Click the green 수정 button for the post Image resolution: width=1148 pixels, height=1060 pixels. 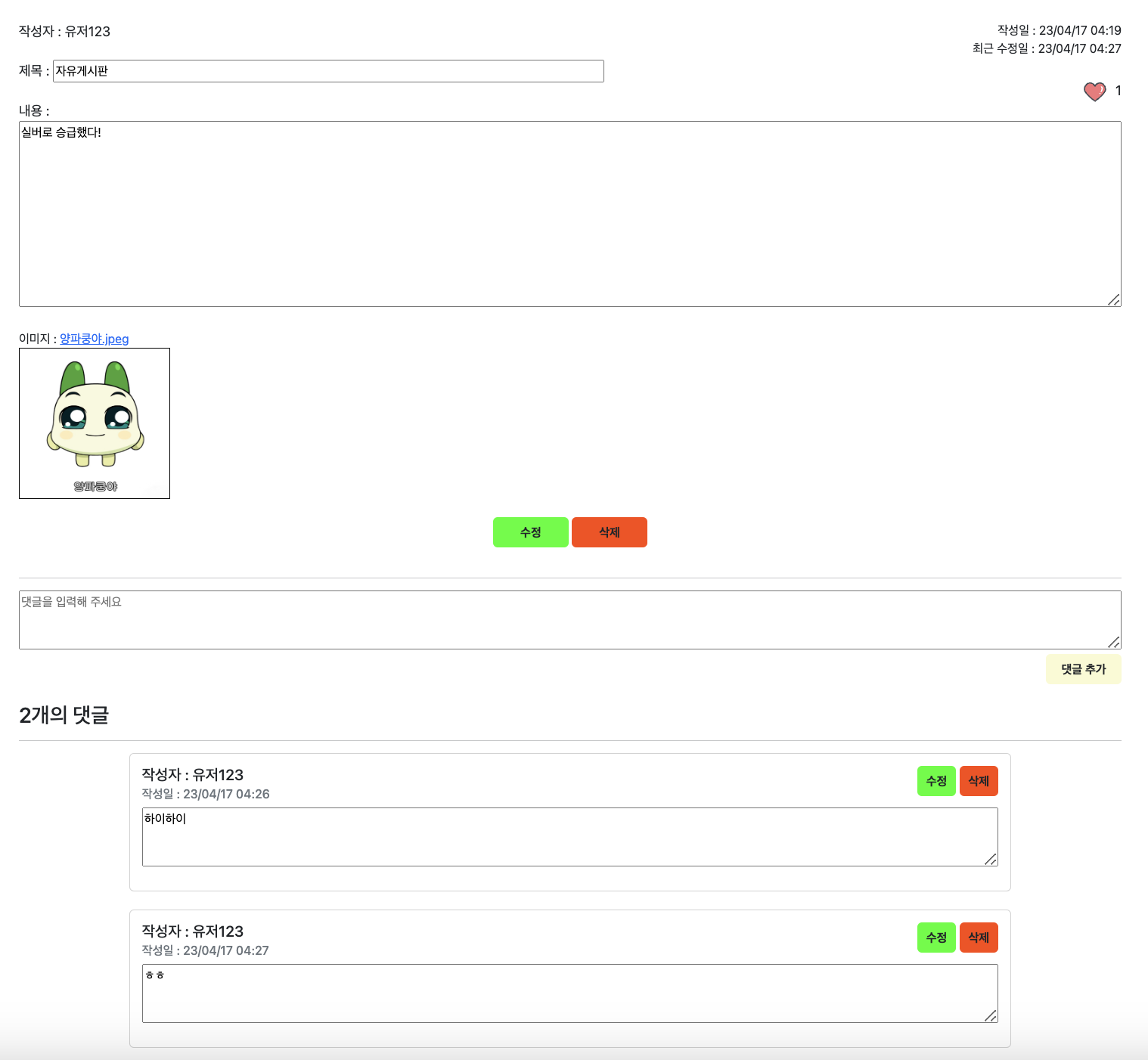(531, 532)
